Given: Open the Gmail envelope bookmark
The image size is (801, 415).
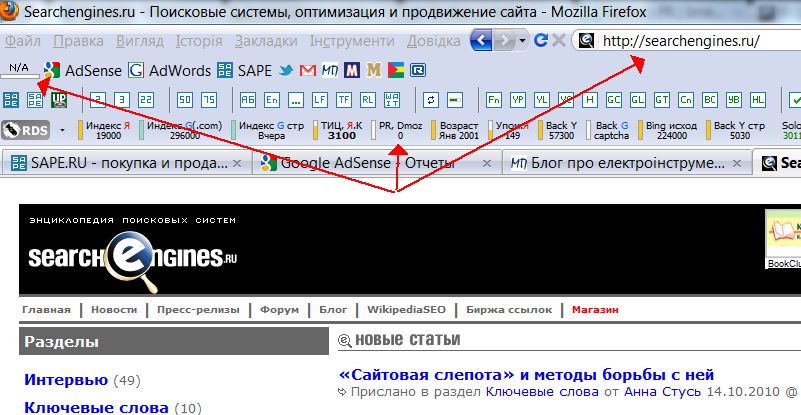Looking at the screenshot, I should click(x=308, y=71).
